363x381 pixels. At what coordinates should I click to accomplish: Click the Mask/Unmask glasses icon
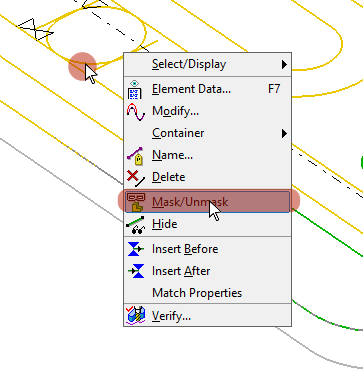click(x=136, y=202)
